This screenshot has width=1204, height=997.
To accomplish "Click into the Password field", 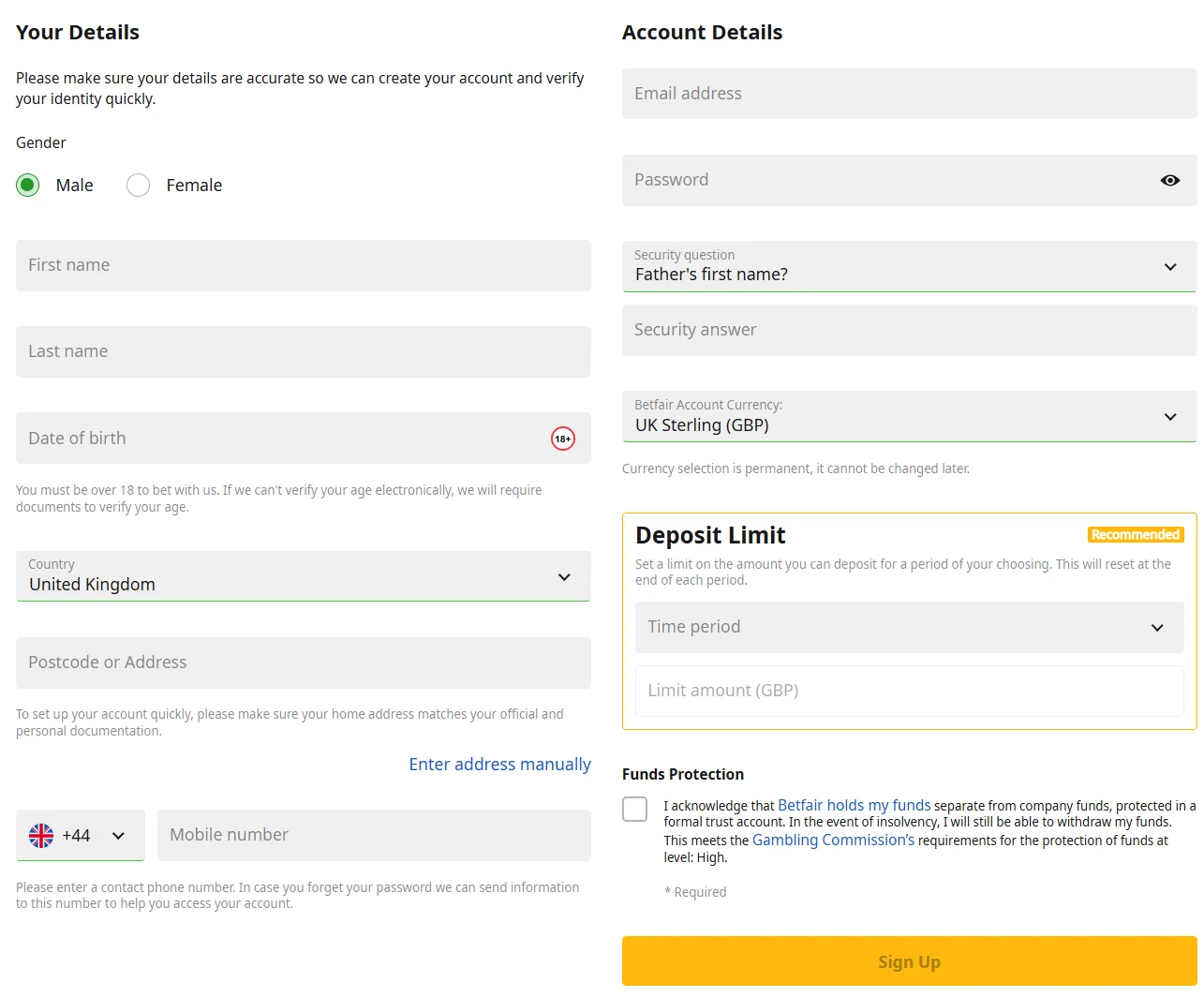I will [x=910, y=180].
